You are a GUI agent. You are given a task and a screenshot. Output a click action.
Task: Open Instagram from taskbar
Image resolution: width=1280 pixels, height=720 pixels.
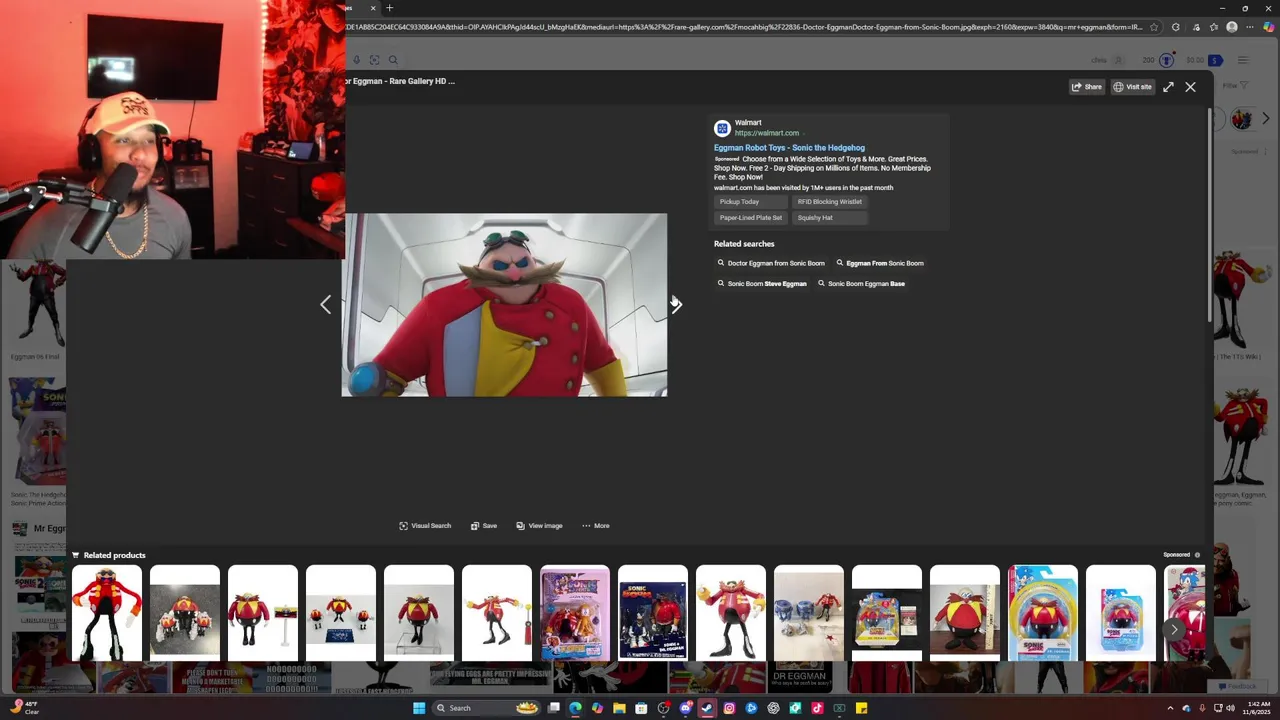[729, 708]
